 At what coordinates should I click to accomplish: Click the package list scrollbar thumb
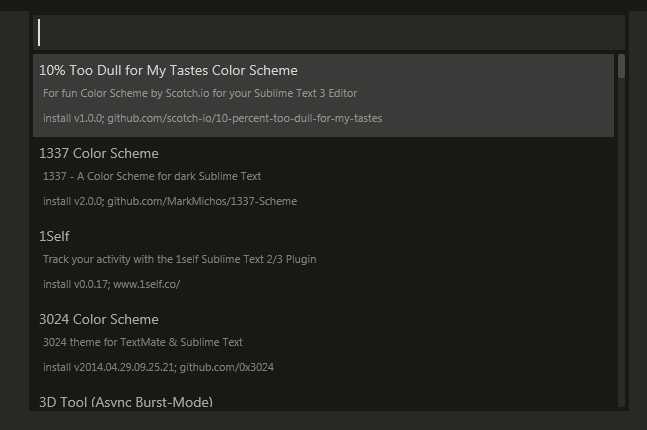tap(621, 67)
